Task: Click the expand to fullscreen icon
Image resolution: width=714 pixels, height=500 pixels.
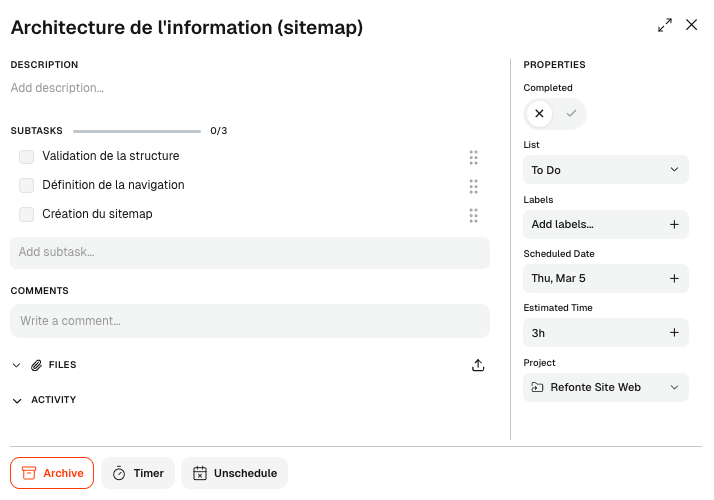Action: tap(665, 26)
